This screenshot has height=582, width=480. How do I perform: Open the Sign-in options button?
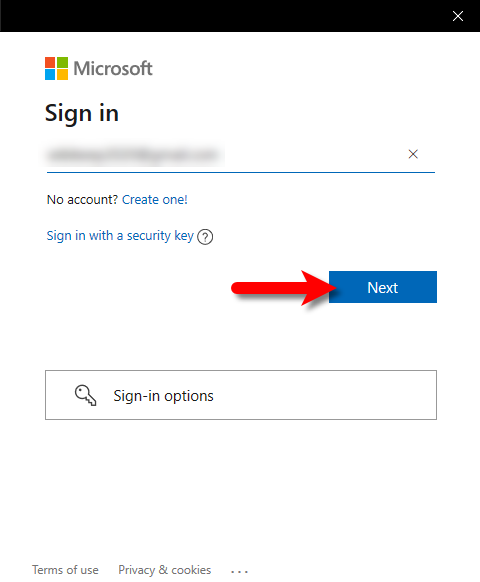pyautogui.click(x=241, y=395)
